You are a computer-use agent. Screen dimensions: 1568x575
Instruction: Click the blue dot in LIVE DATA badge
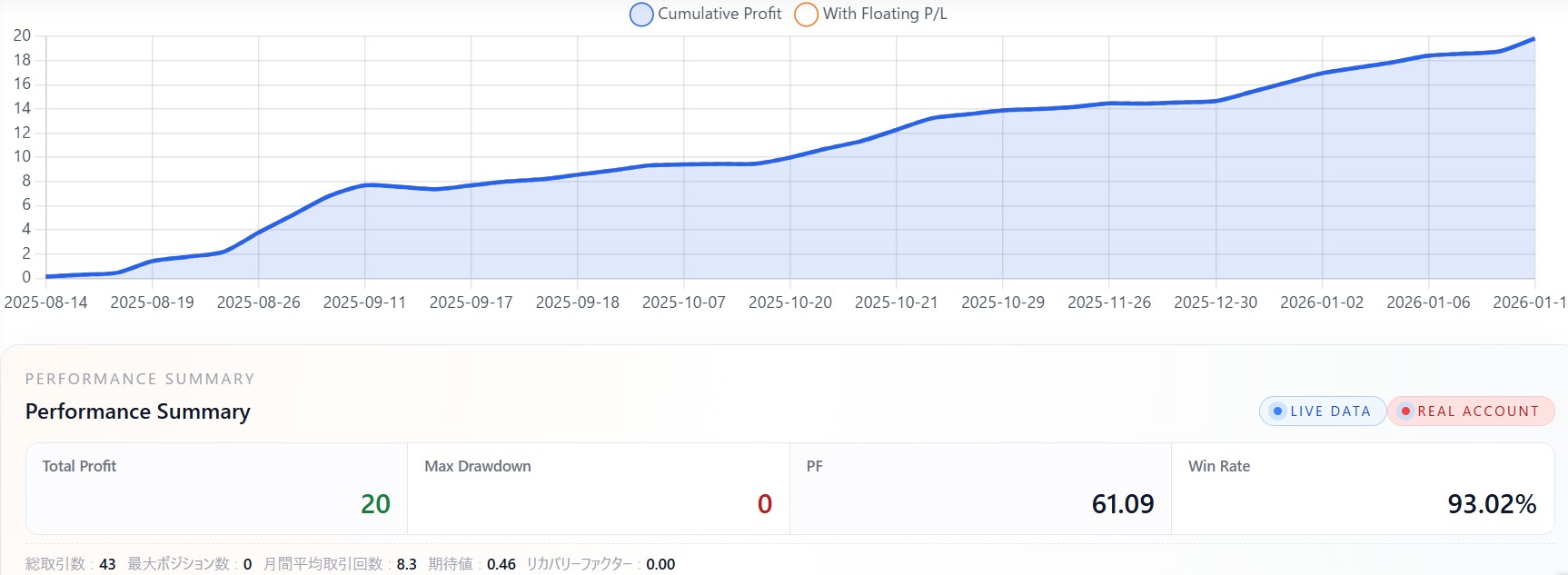coord(1277,411)
